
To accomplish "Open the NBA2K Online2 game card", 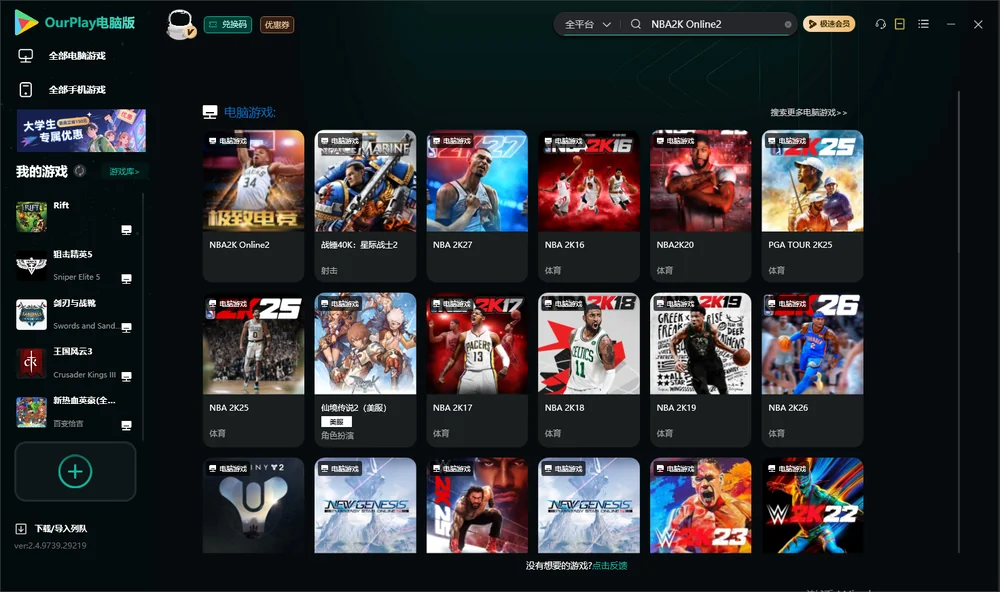I will [x=253, y=205].
